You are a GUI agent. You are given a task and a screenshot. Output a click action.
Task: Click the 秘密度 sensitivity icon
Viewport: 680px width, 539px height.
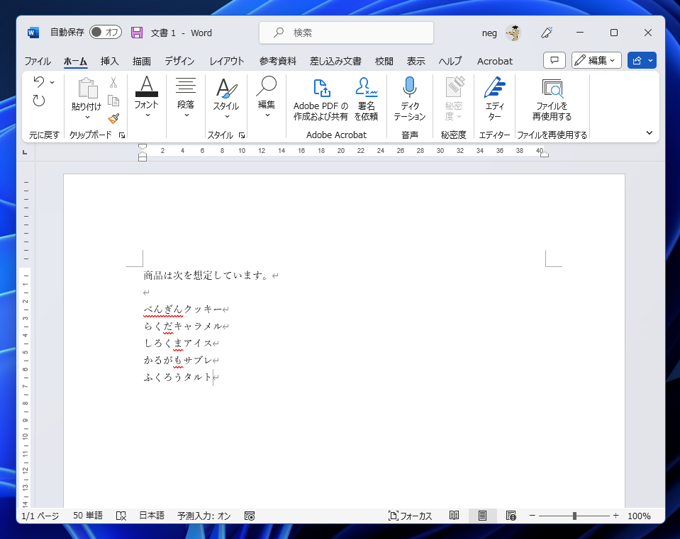click(x=454, y=87)
